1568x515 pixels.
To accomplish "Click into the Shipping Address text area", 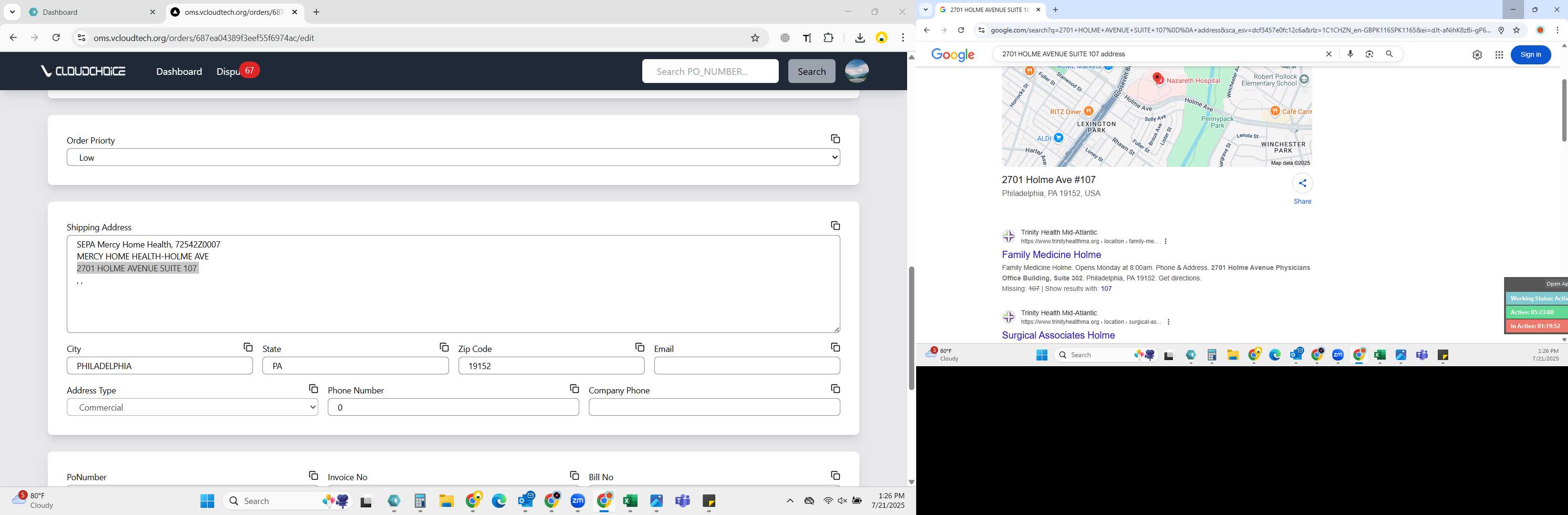I will click(453, 284).
